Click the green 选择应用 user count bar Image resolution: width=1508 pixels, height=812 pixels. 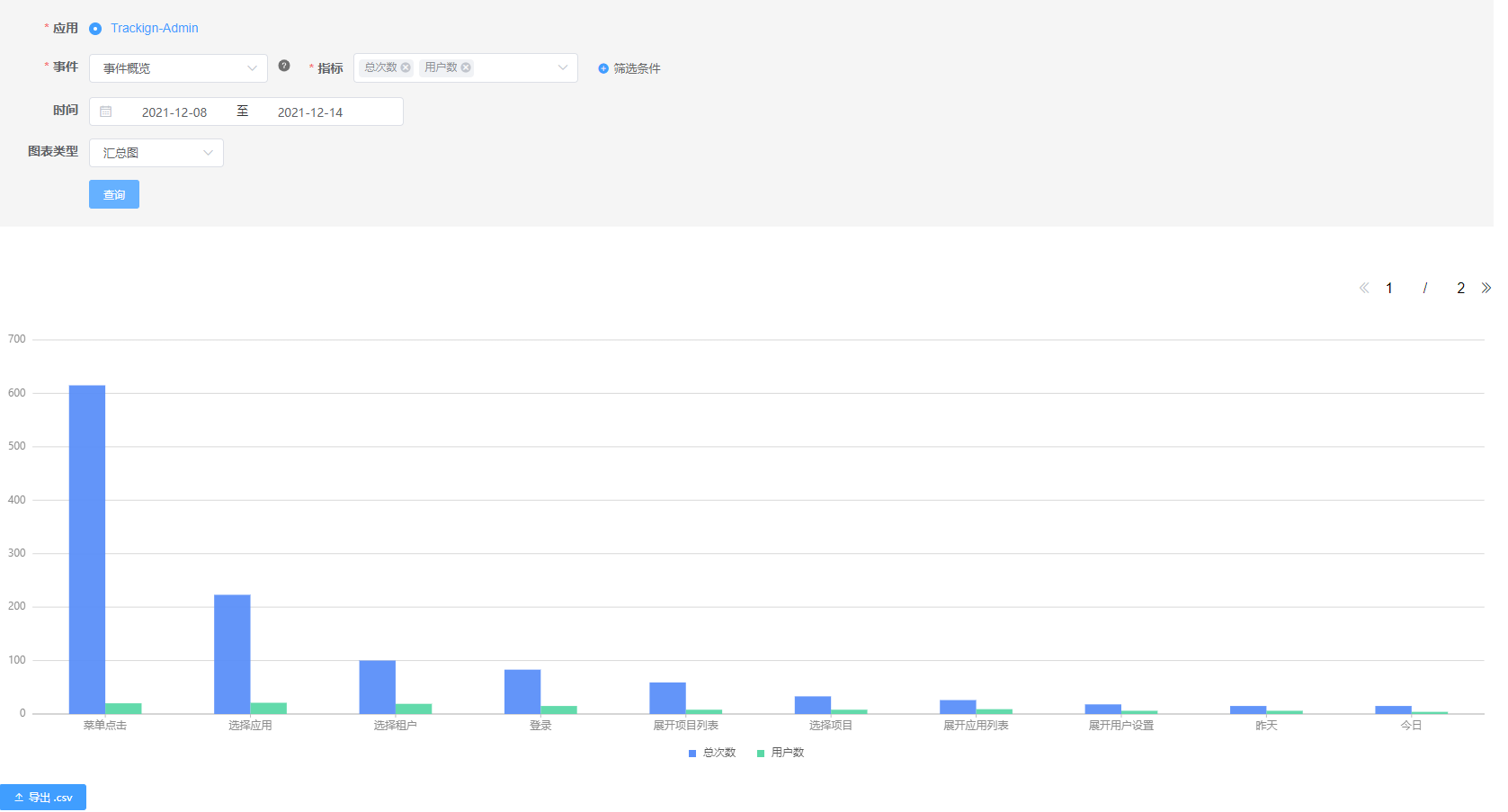click(x=269, y=709)
